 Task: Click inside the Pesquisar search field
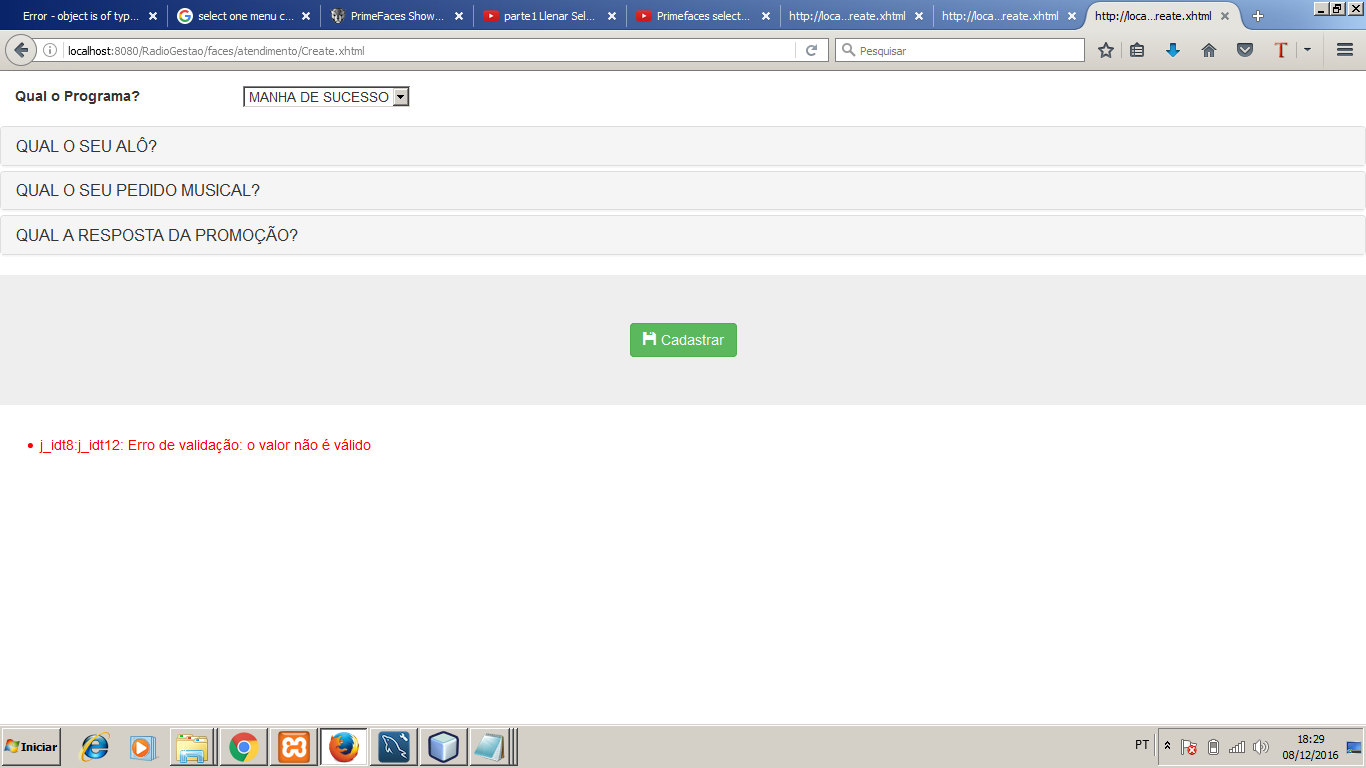click(x=960, y=49)
